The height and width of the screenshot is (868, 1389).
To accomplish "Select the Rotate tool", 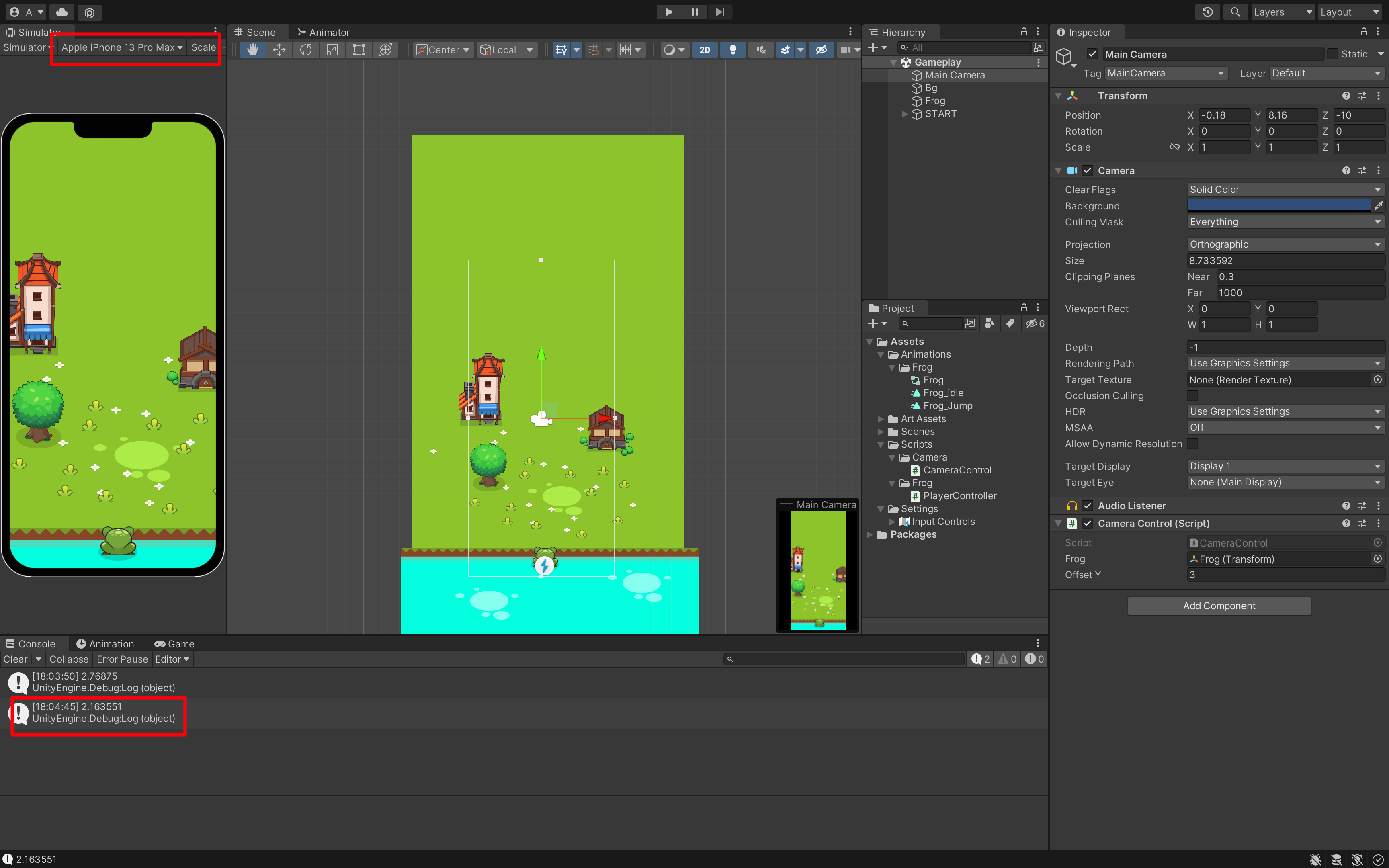I will point(306,50).
